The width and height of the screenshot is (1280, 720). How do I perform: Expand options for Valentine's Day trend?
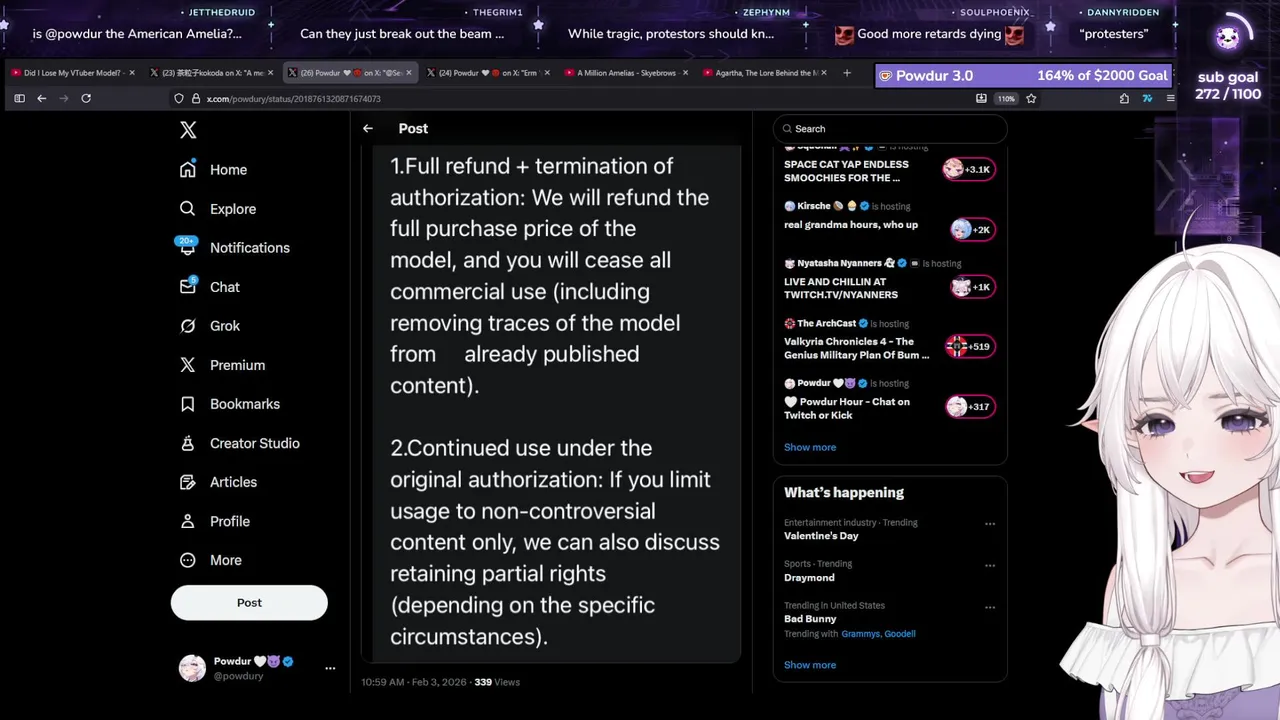[x=990, y=524]
